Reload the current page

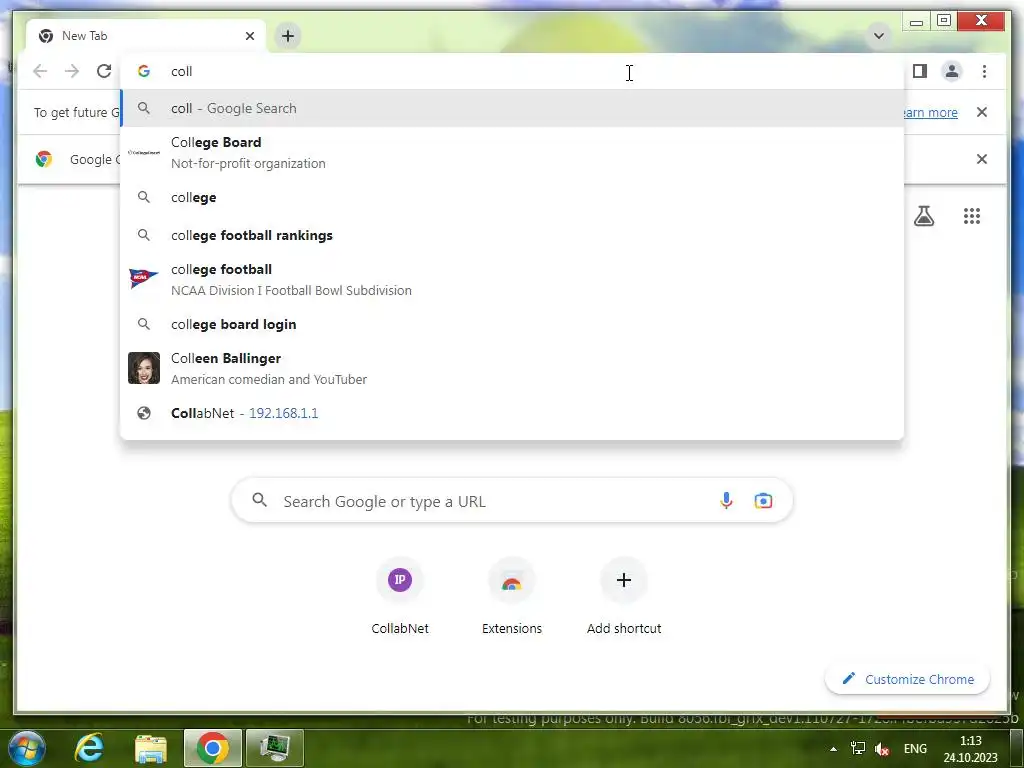tap(104, 71)
